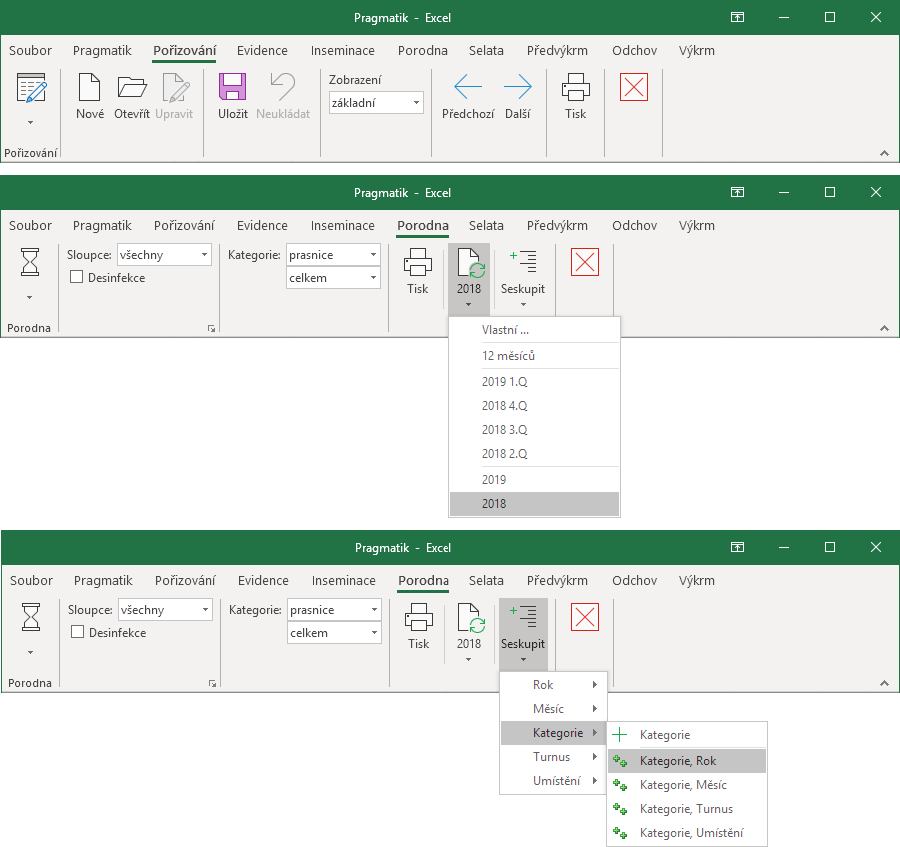Expand Sloupce dropdown in the window with Seskupit menu open
This screenshot has height=847, width=900.
pos(205,609)
